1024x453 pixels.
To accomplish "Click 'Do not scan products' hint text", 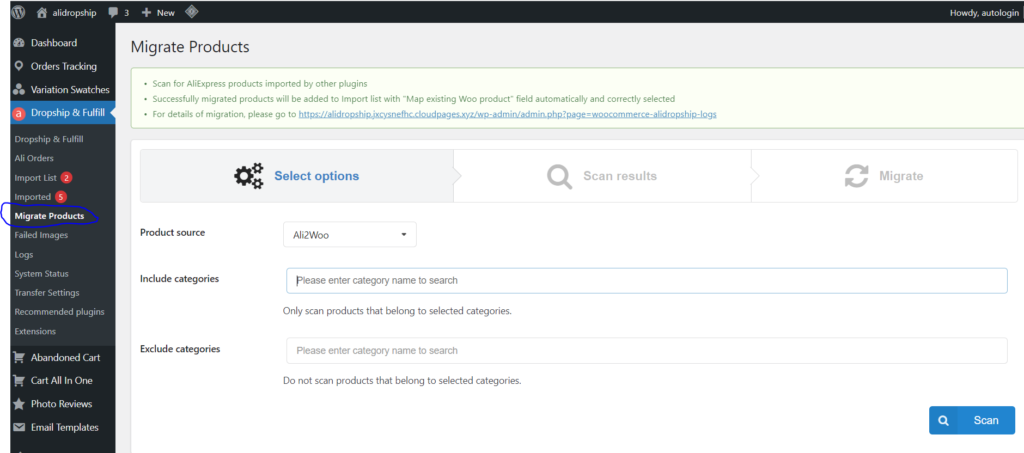I will 402,381.
